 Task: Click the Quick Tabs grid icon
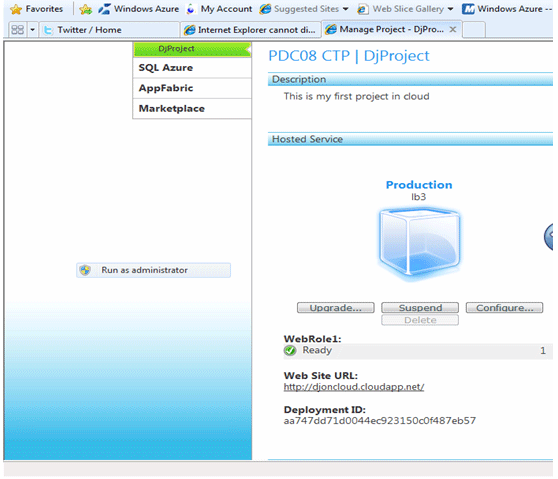[x=17, y=30]
